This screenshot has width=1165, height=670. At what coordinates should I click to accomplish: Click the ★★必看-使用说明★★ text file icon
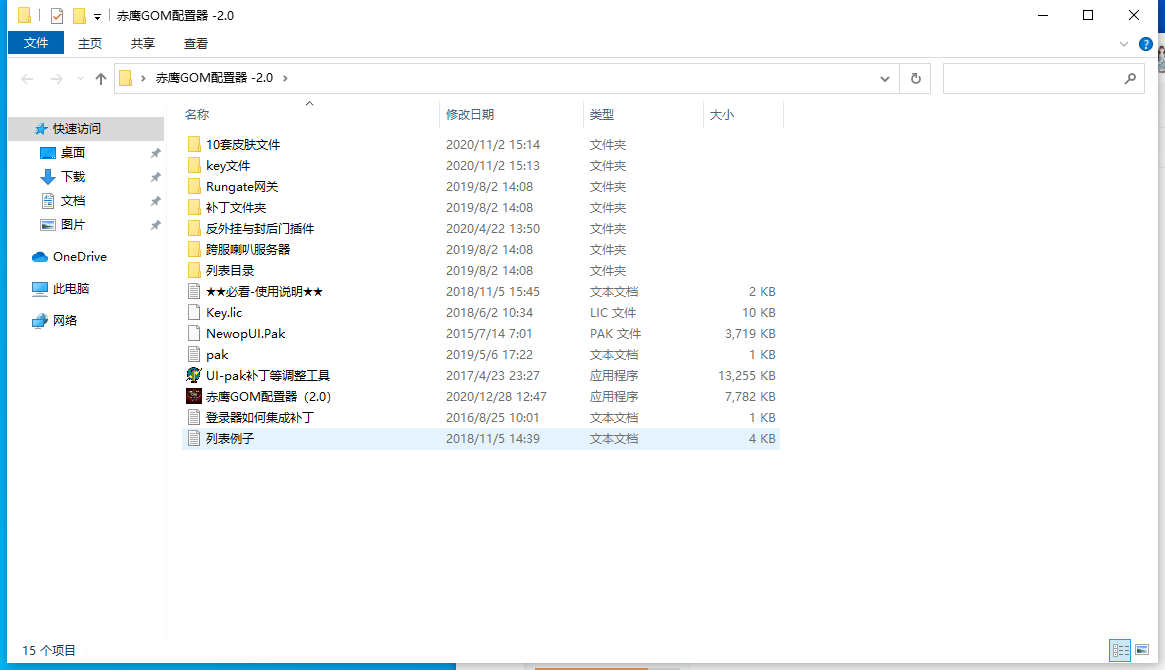[x=194, y=291]
